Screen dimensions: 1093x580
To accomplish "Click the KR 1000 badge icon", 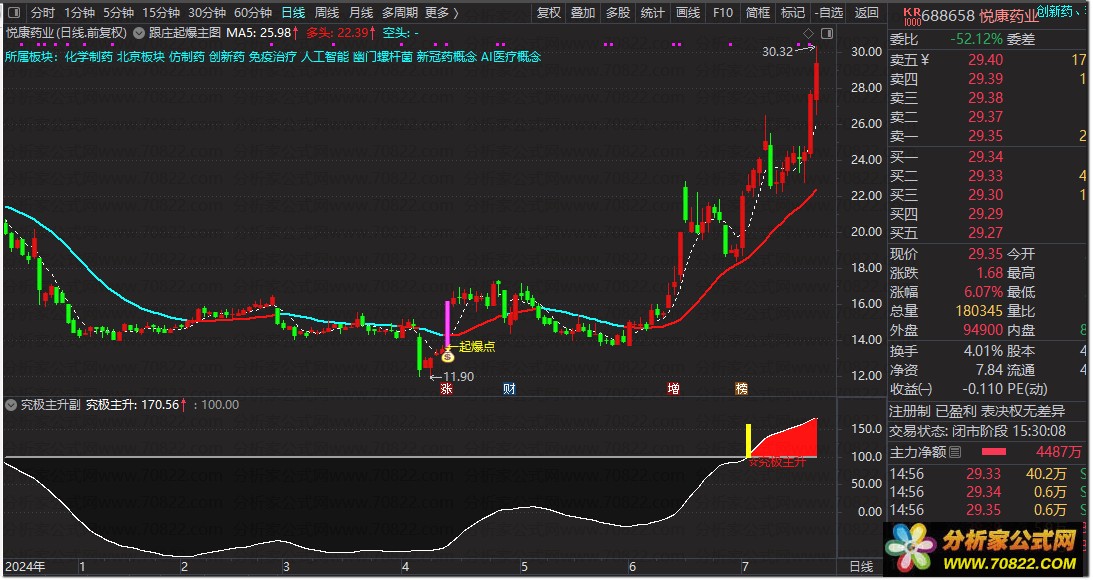I will (912, 17).
